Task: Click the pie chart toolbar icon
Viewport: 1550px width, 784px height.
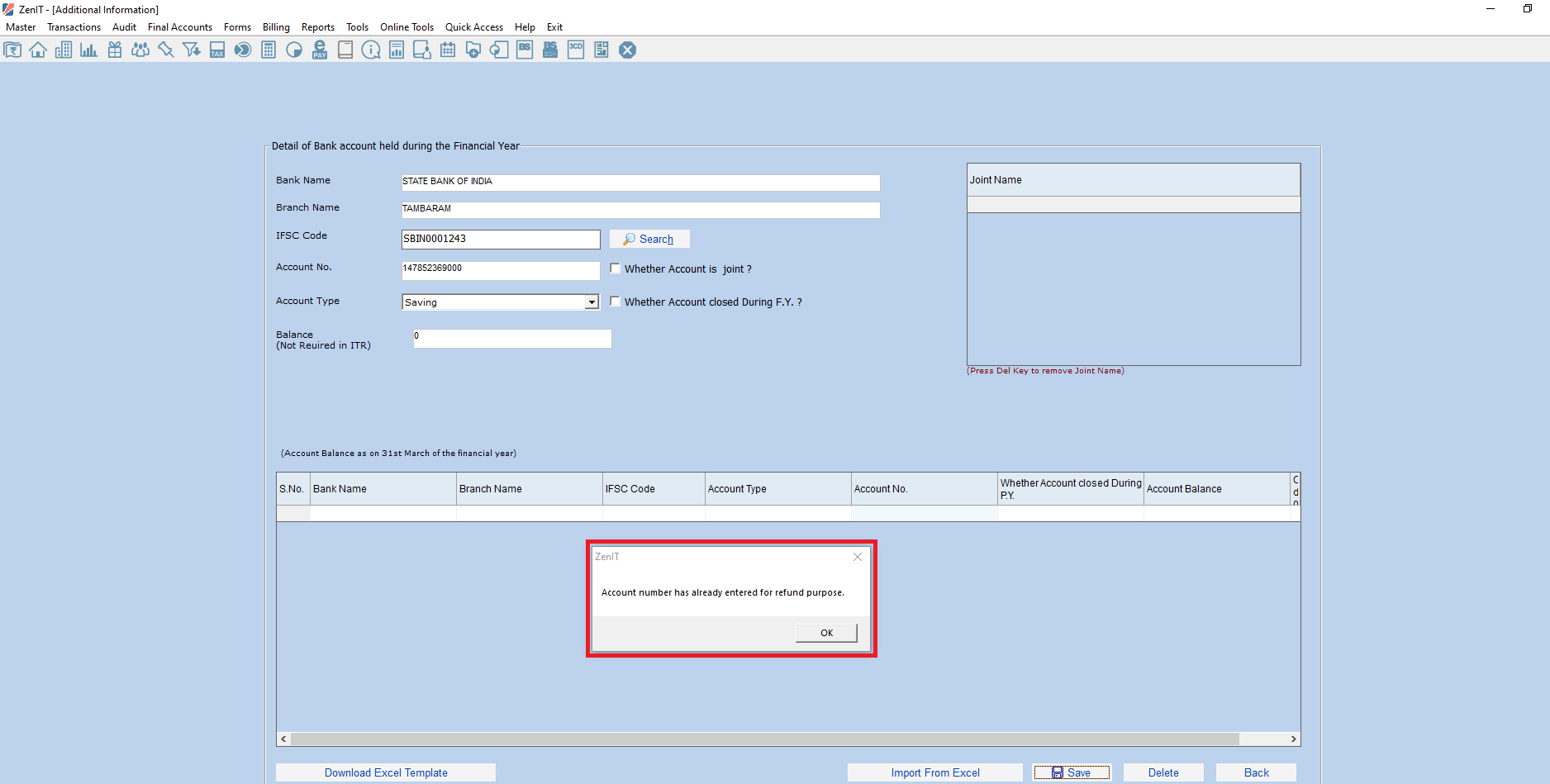Action: point(294,50)
